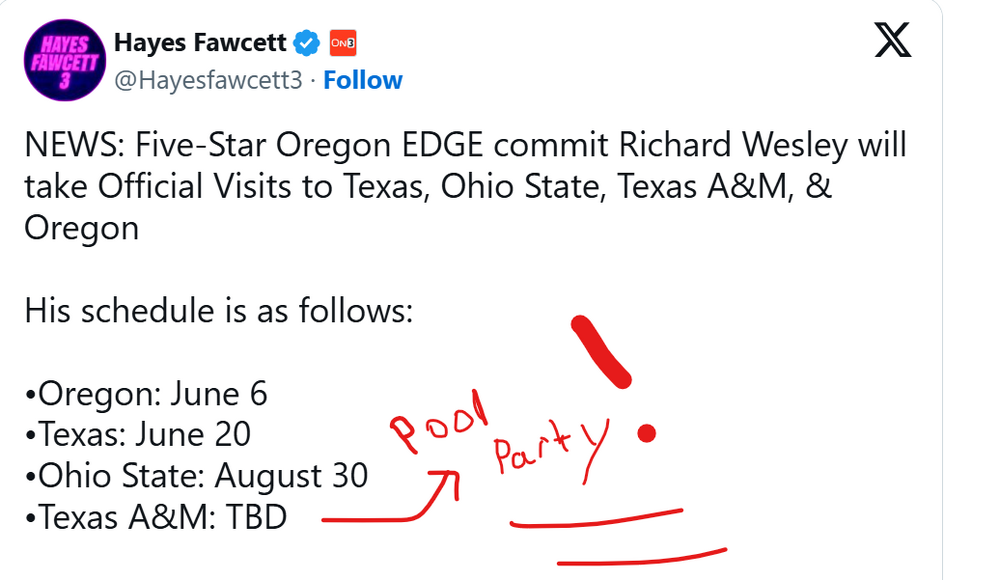Screen dimensions: 1000x580
Task: Select the "Texas: June 20" line
Action: click(x=138, y=434)
